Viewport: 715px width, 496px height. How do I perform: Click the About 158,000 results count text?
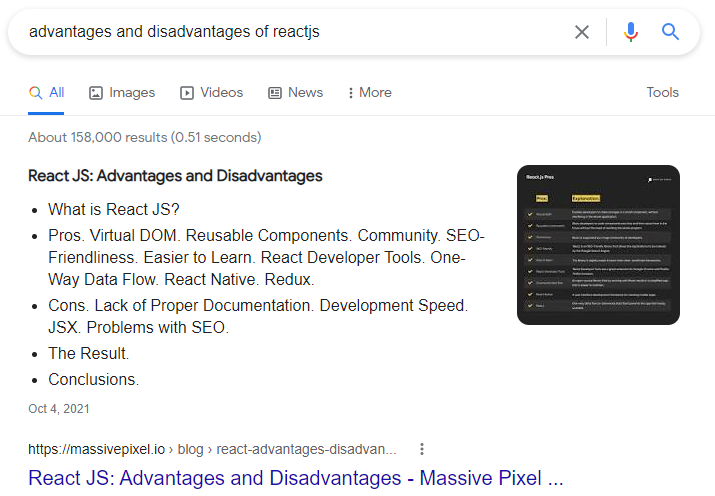145,138
